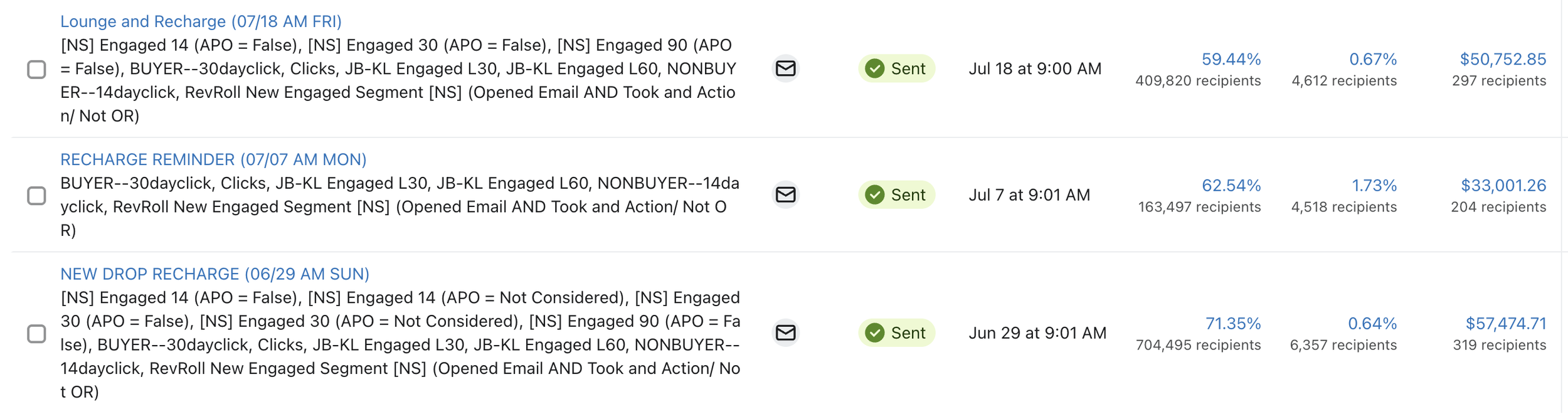Click email icon for Lounge and Recharge campaign

[x=785, y=68]
